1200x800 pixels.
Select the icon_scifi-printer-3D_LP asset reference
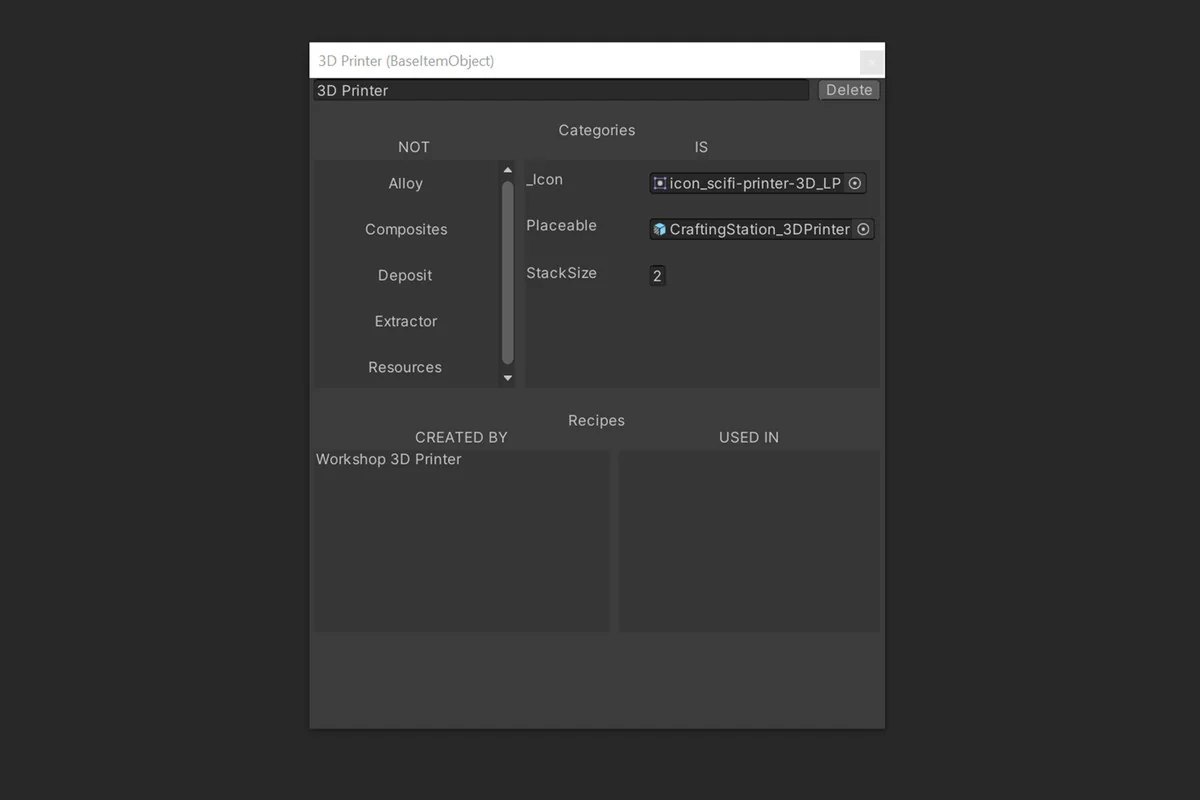[x=750, y=183]
